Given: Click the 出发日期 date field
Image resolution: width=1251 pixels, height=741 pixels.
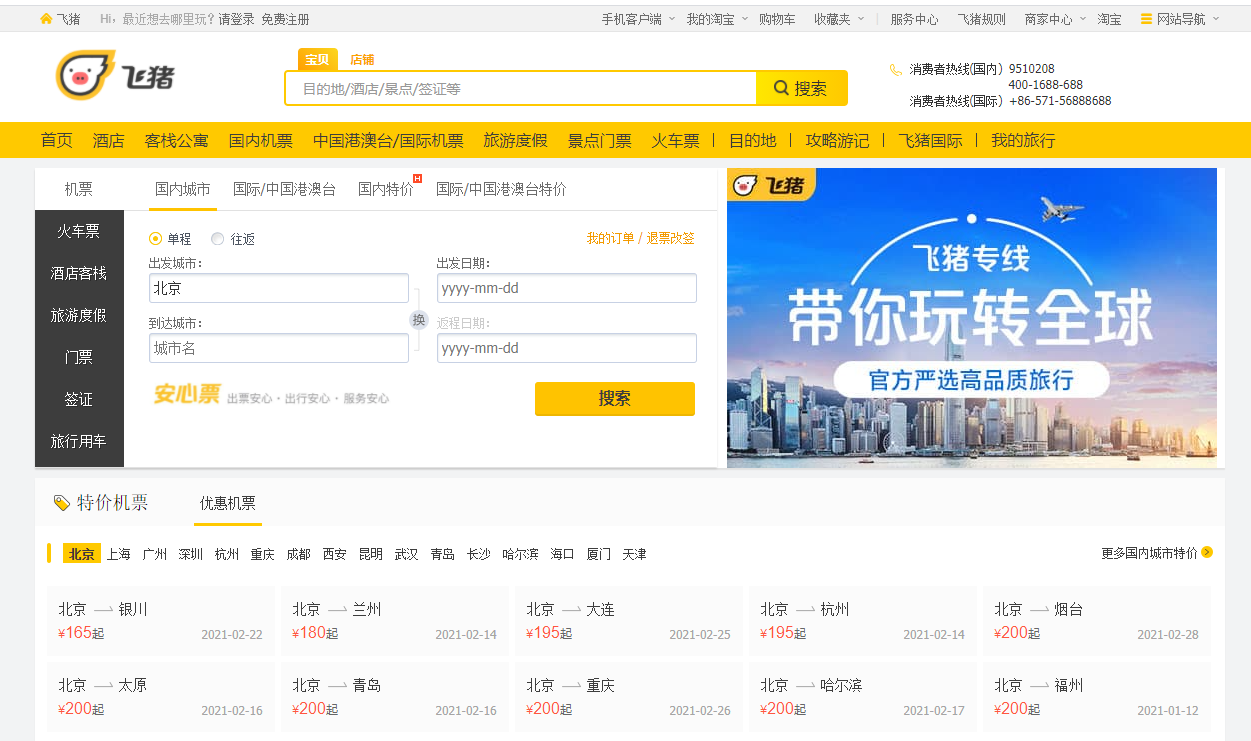Looking at the screenshot, I should tap(567, 288).
